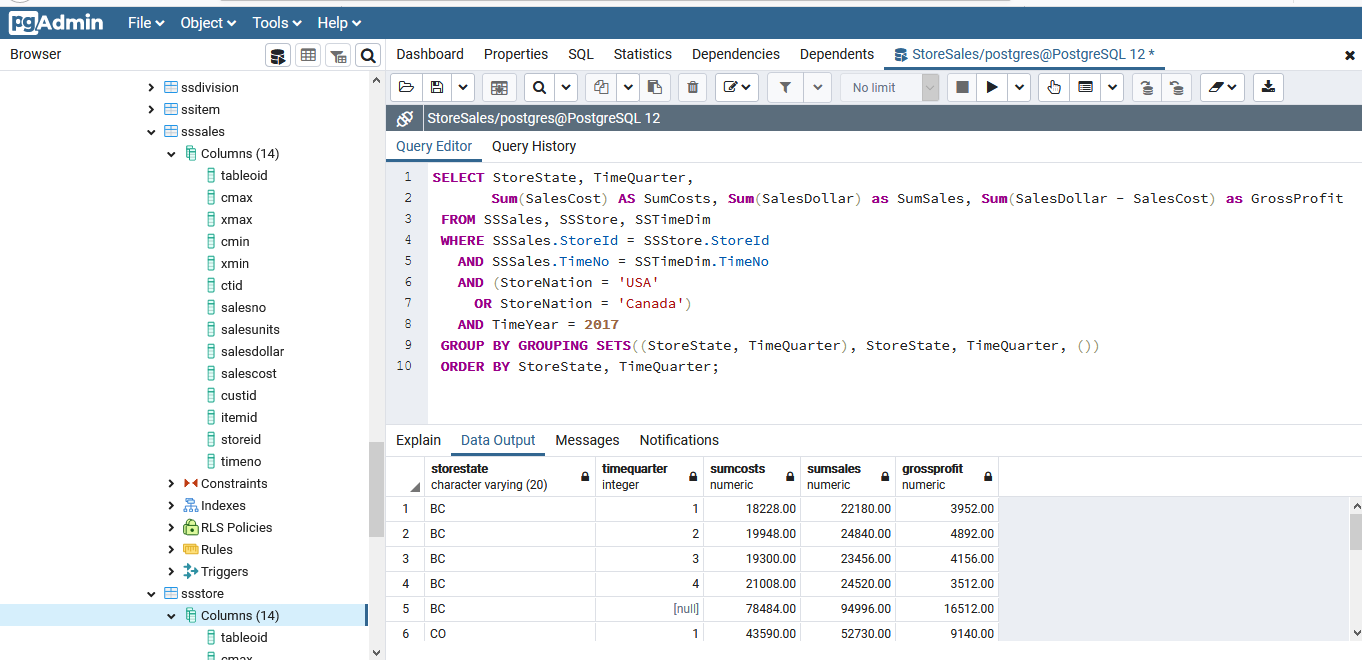This screenshot has width=1362, height=660.
Task: Click the Execute query play button
Action: pyautogui.click(x=991, y=88)
